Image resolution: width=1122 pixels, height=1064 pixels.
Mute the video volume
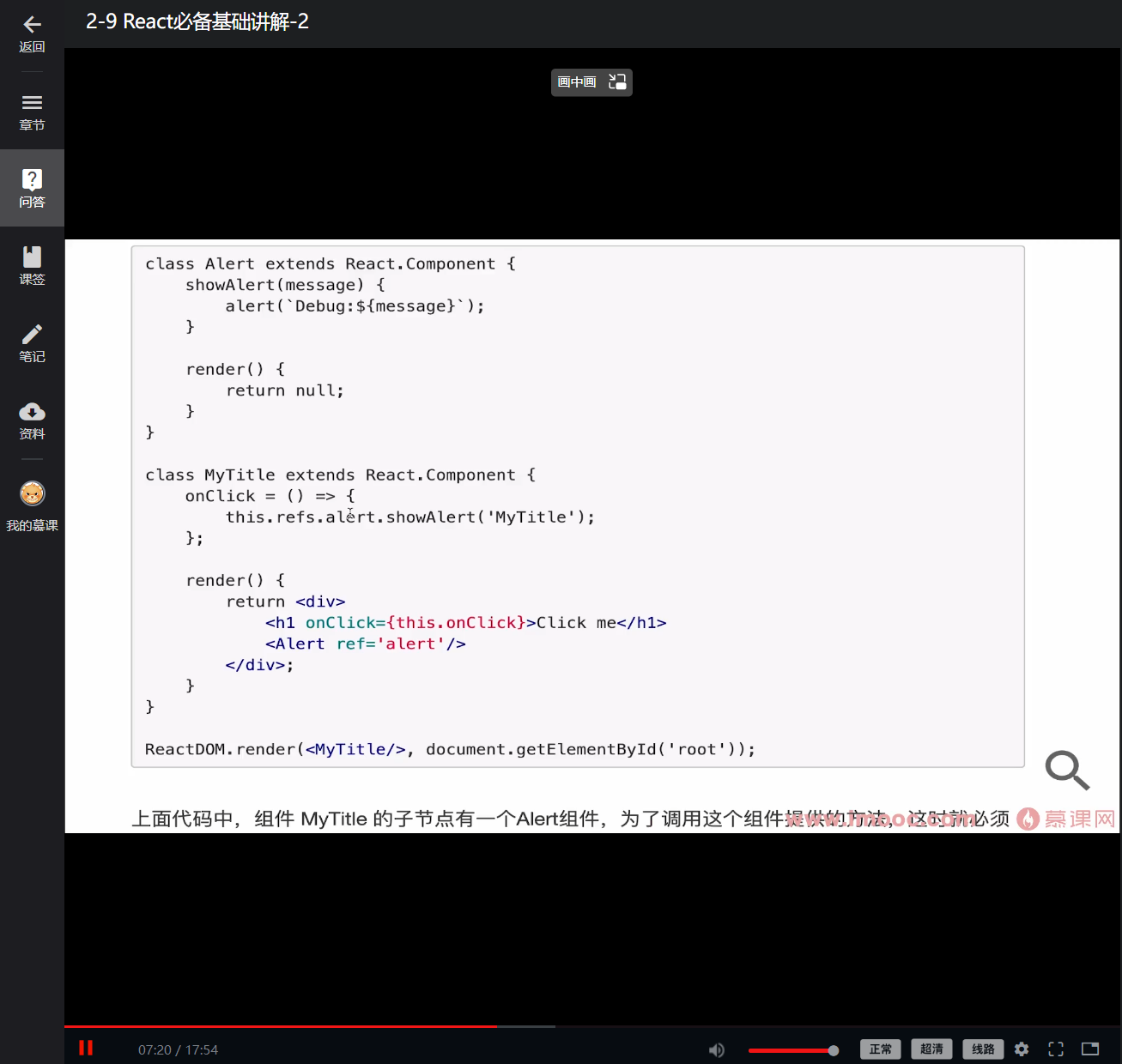pos(716,1049)
